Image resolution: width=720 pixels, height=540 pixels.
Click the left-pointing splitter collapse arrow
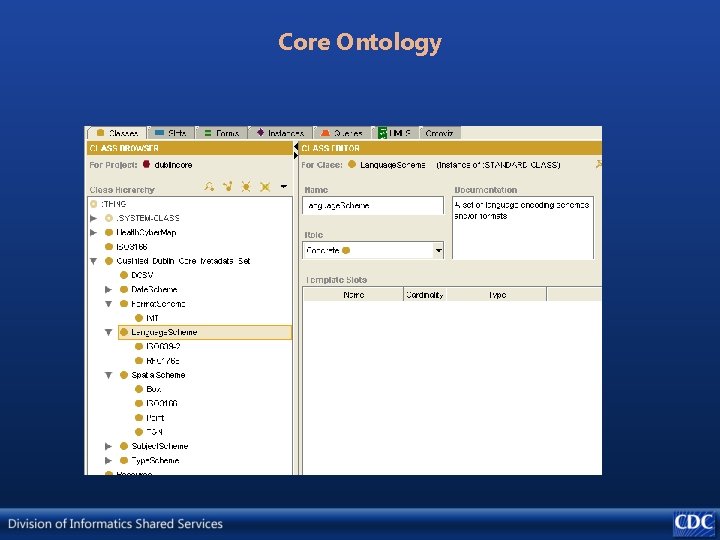click(296, 146)
